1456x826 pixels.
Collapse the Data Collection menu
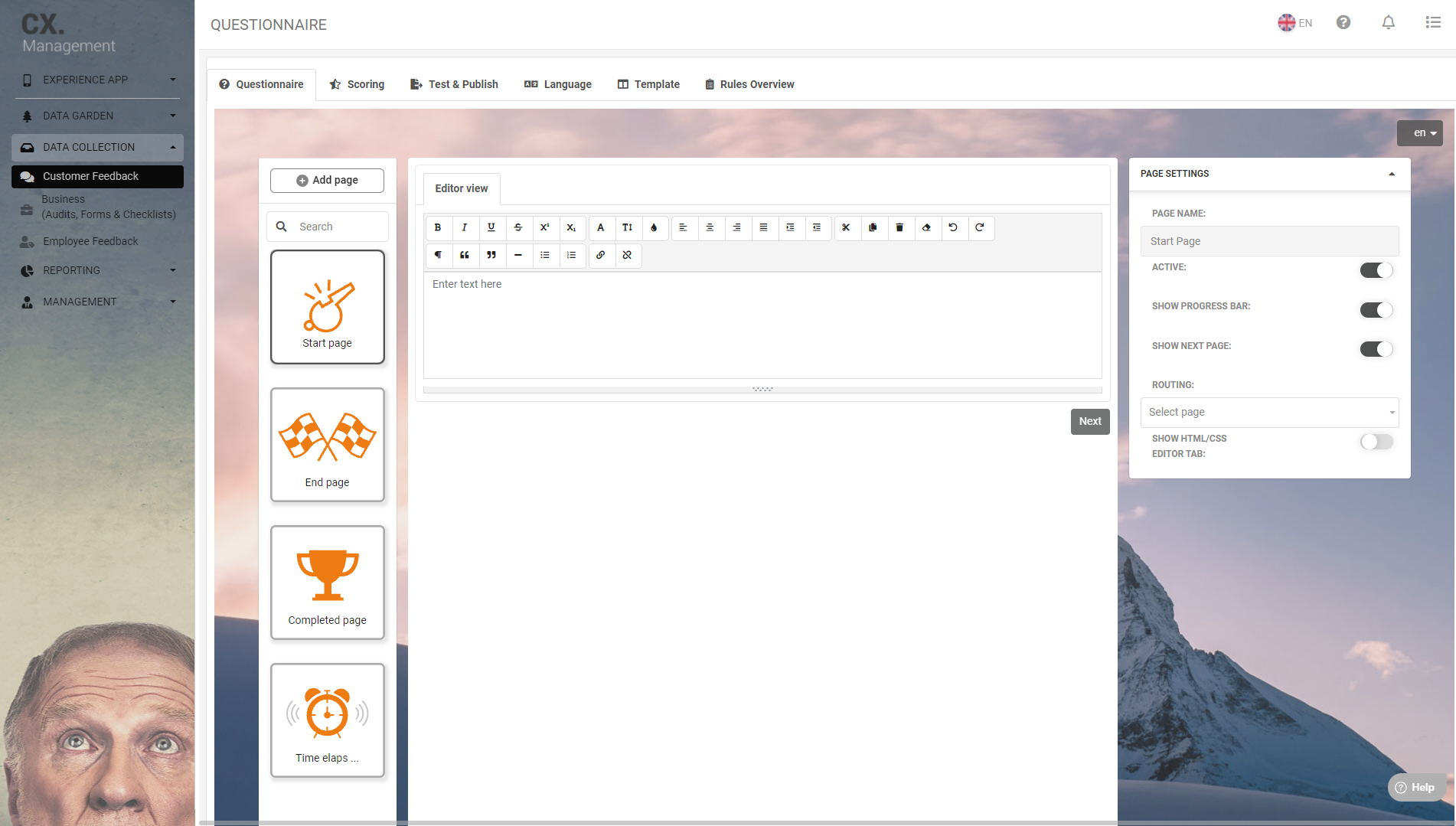pos(97,147)
